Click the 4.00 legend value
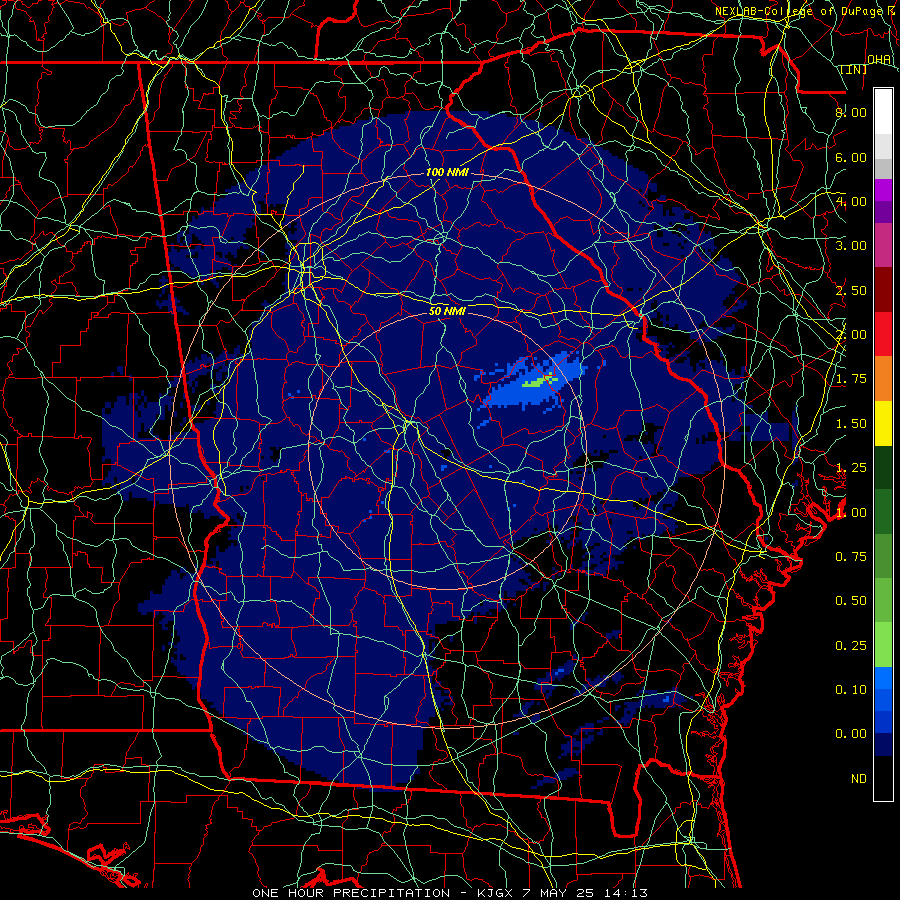 pyautogui.click(x=851, y=201)
